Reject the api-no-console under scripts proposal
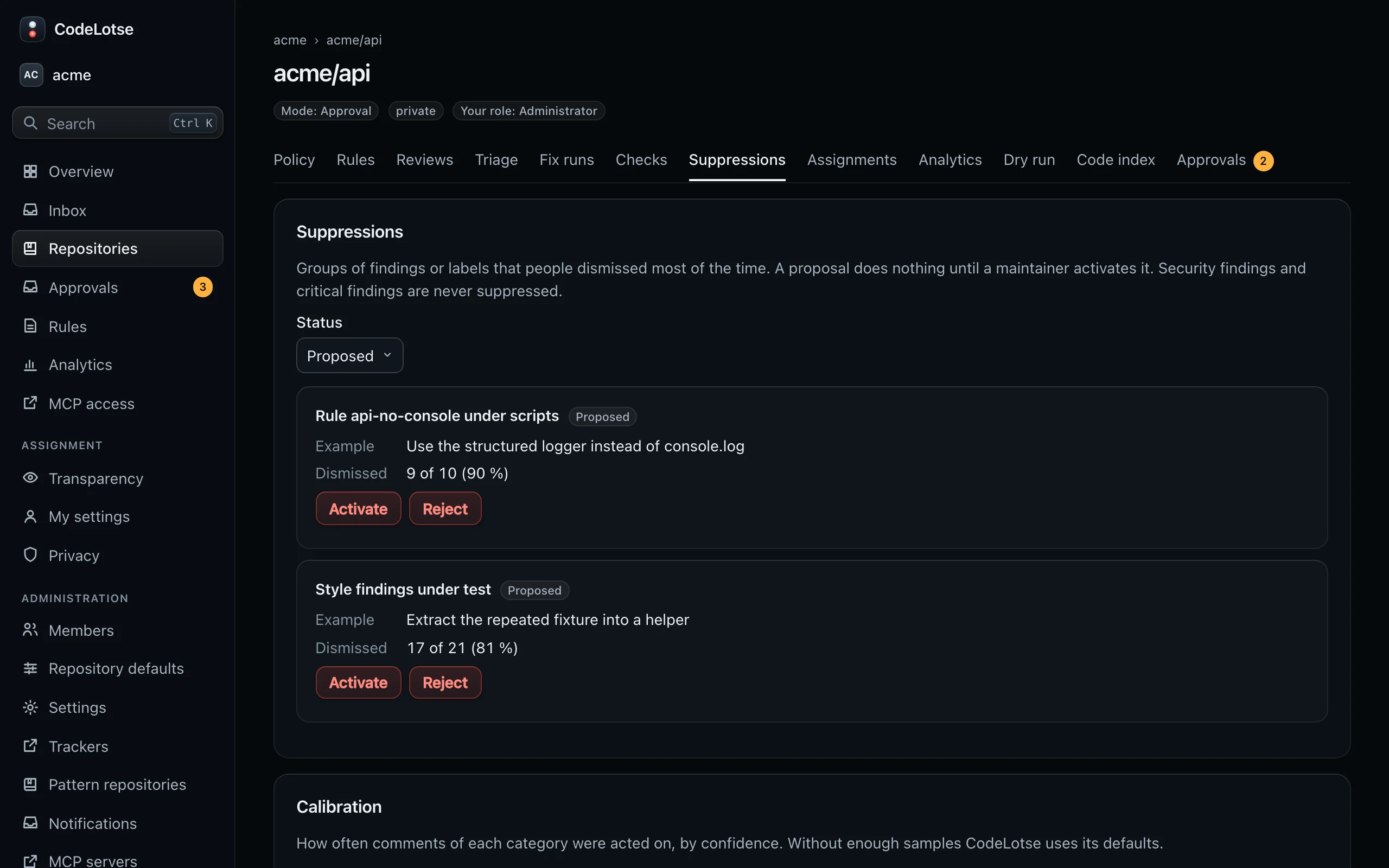Viewport: 1389px width, 868px height. (x=445, y=509)
